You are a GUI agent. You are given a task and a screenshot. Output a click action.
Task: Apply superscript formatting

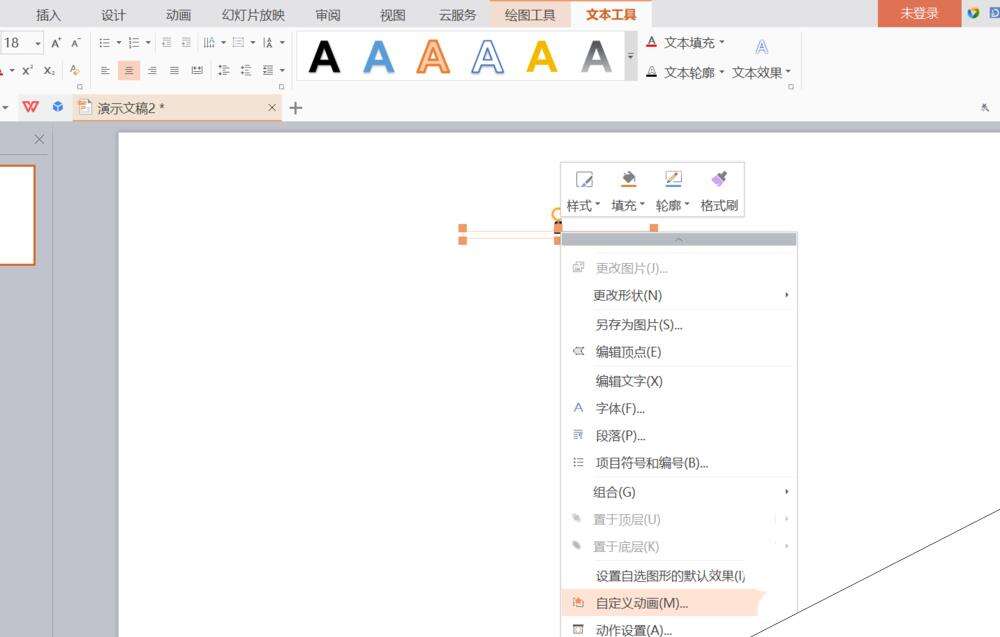pos(28,70)
